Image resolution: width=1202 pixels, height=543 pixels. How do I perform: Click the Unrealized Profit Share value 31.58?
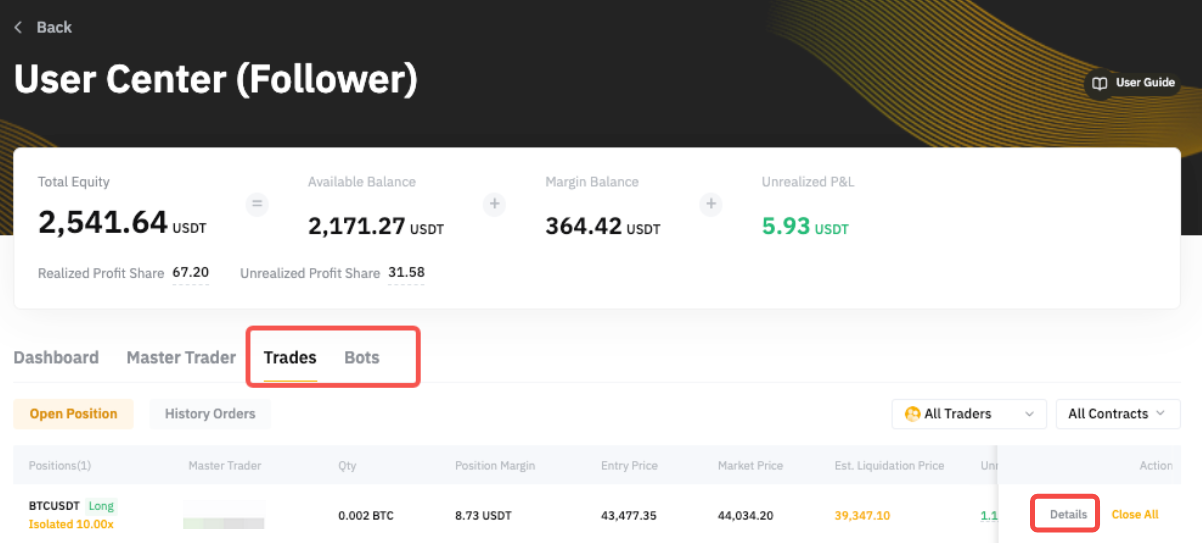(405, 273)
